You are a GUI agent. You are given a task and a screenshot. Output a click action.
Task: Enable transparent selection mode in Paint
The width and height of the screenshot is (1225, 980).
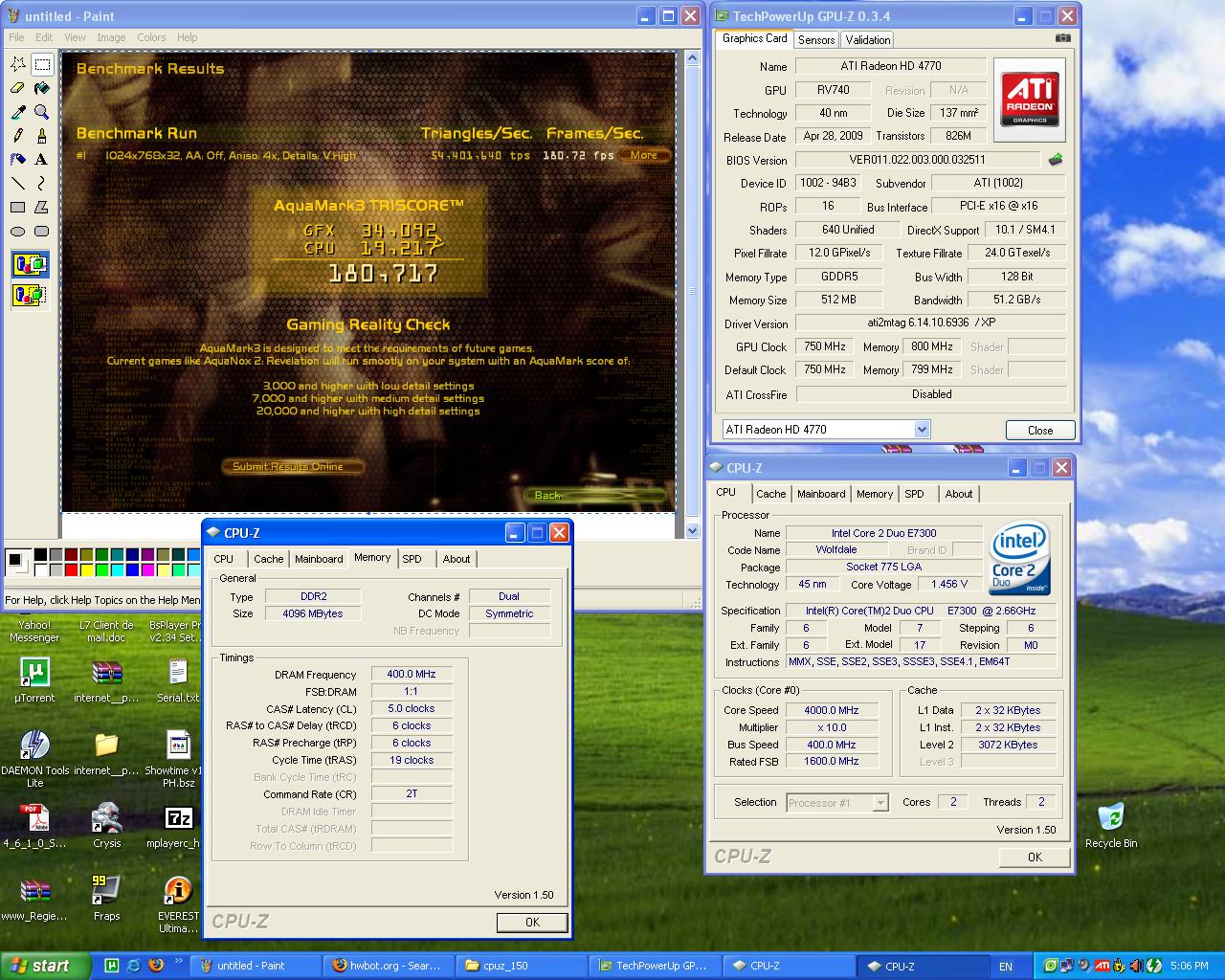pyautogui.click(x=30, y=294)
